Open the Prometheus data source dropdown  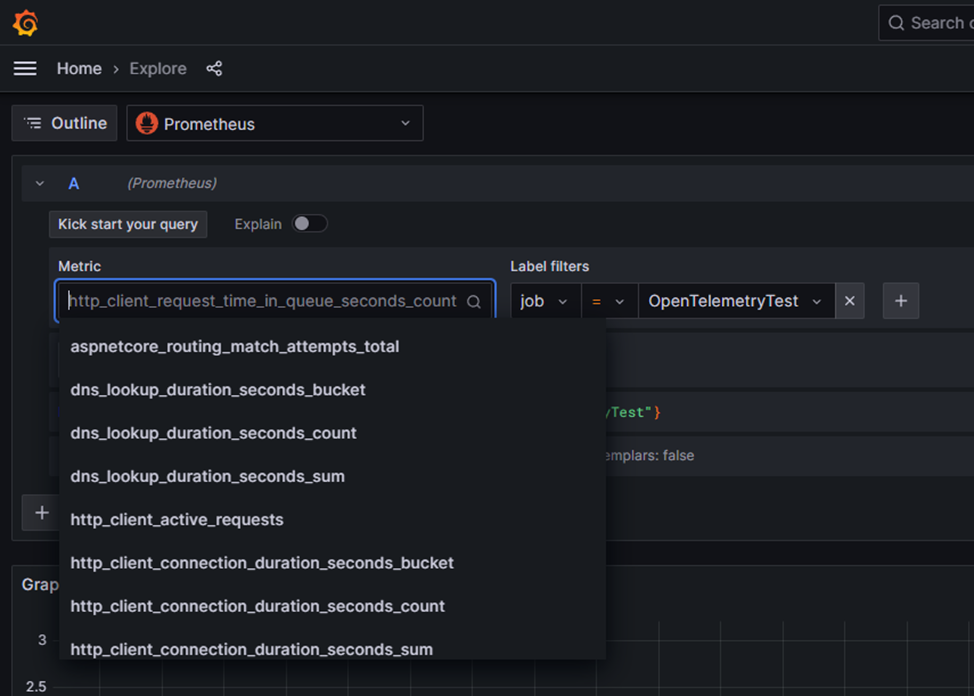275,123
